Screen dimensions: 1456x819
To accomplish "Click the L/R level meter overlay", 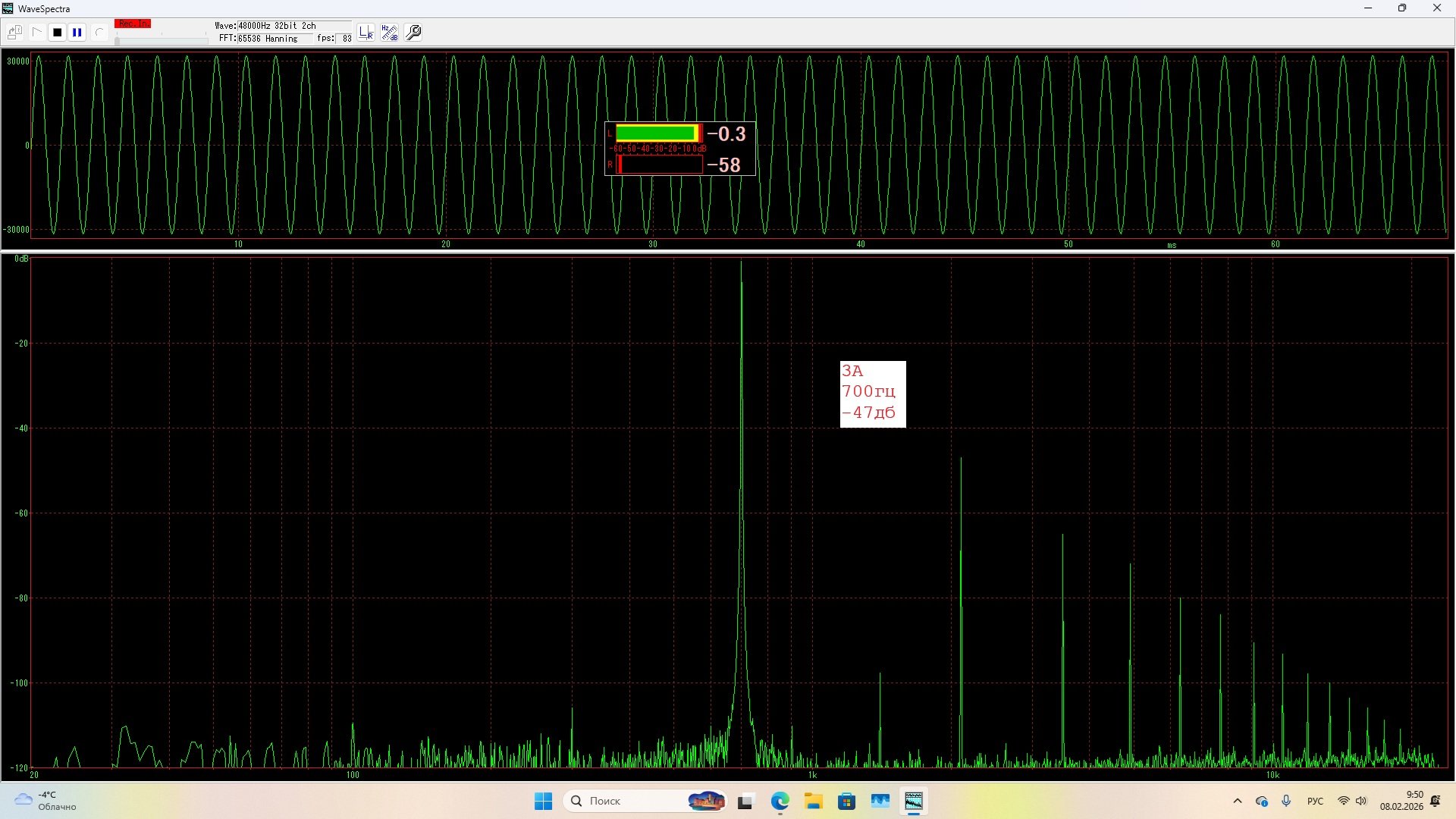I will point(679,149).
